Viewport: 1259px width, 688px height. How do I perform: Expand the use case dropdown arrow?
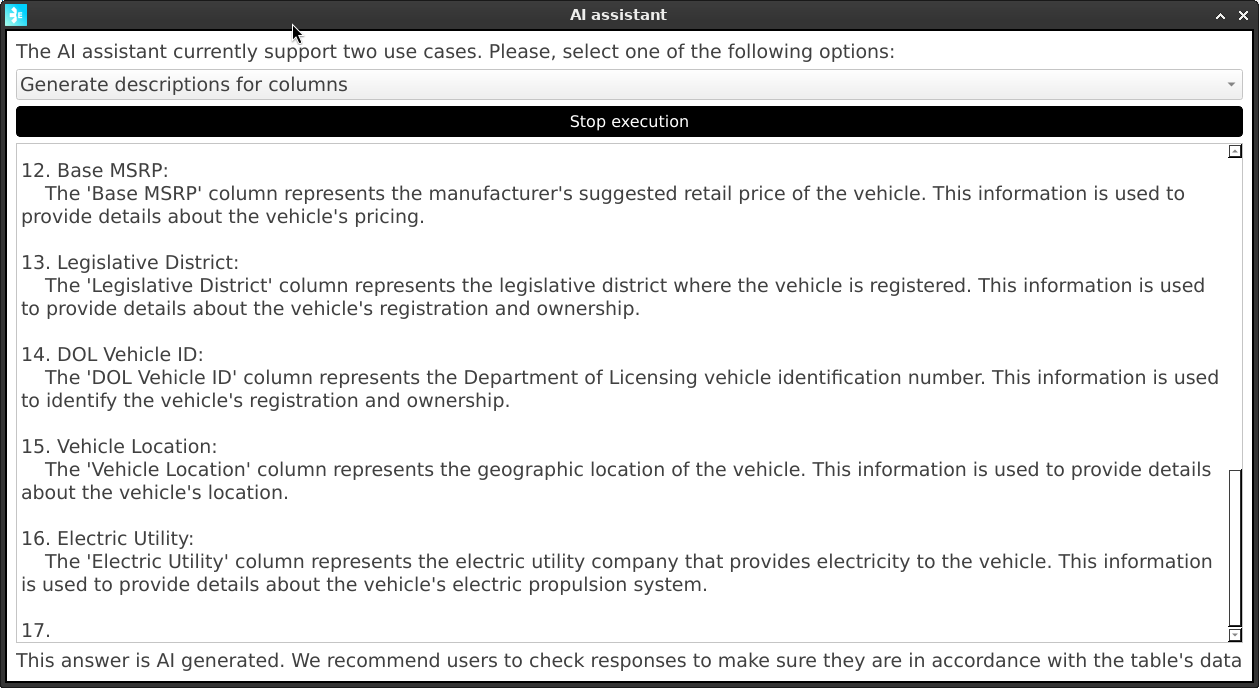[1231, 85]
